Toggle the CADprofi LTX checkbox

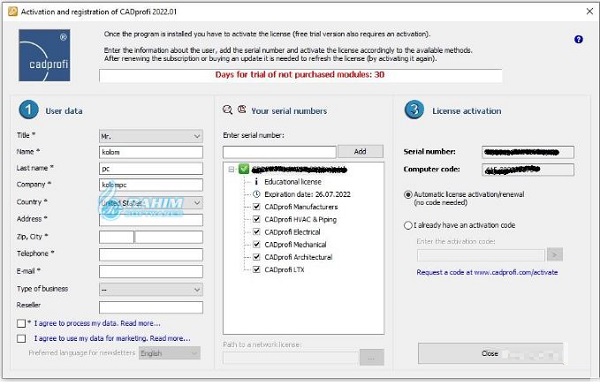click(x=257, y=269)
